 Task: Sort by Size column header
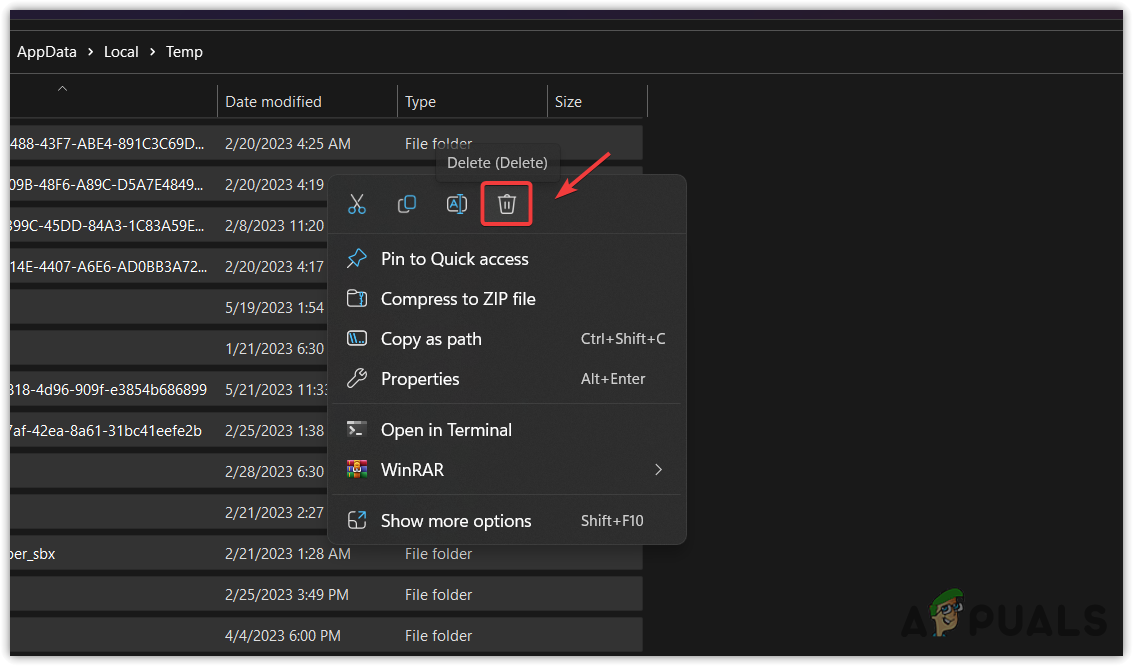tap(568, 102)
